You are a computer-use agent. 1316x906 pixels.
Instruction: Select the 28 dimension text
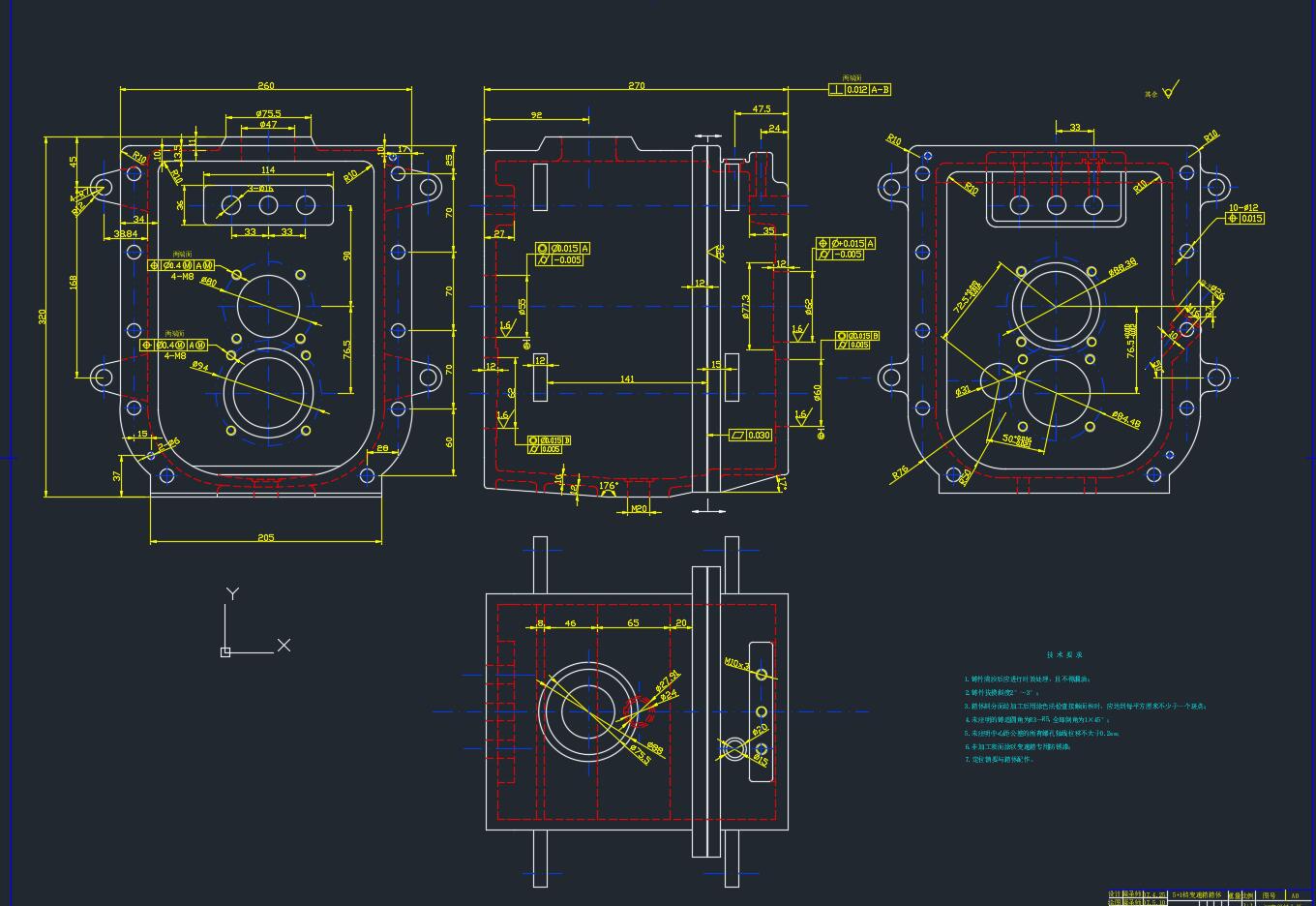382,448
